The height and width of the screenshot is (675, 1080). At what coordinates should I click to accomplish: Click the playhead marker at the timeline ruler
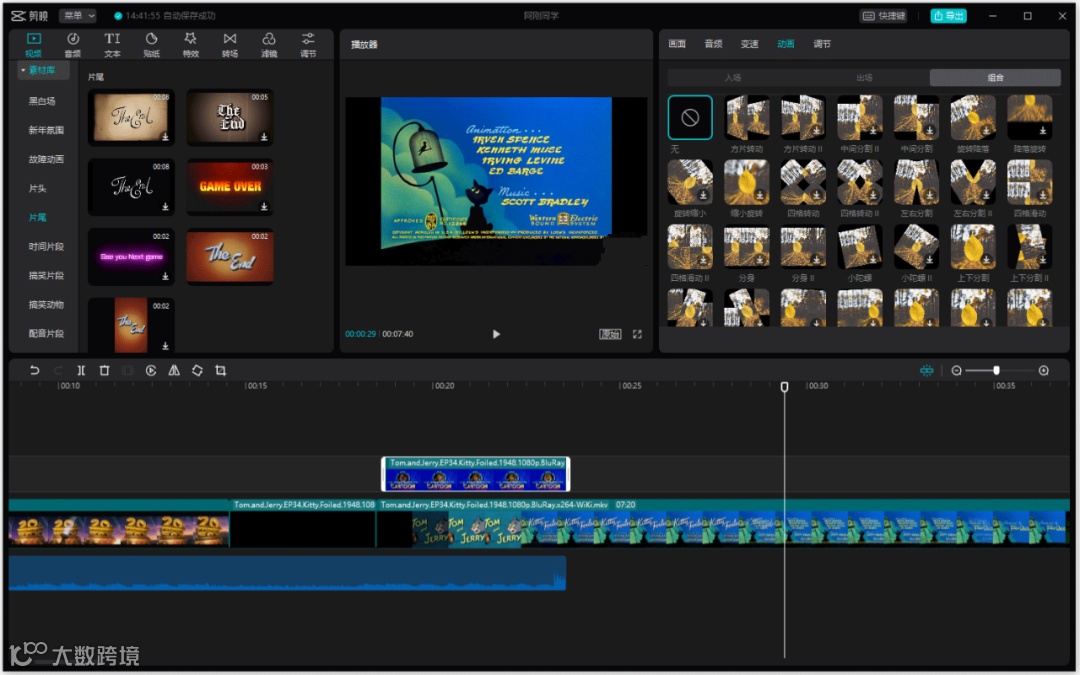tap(785, 387)
